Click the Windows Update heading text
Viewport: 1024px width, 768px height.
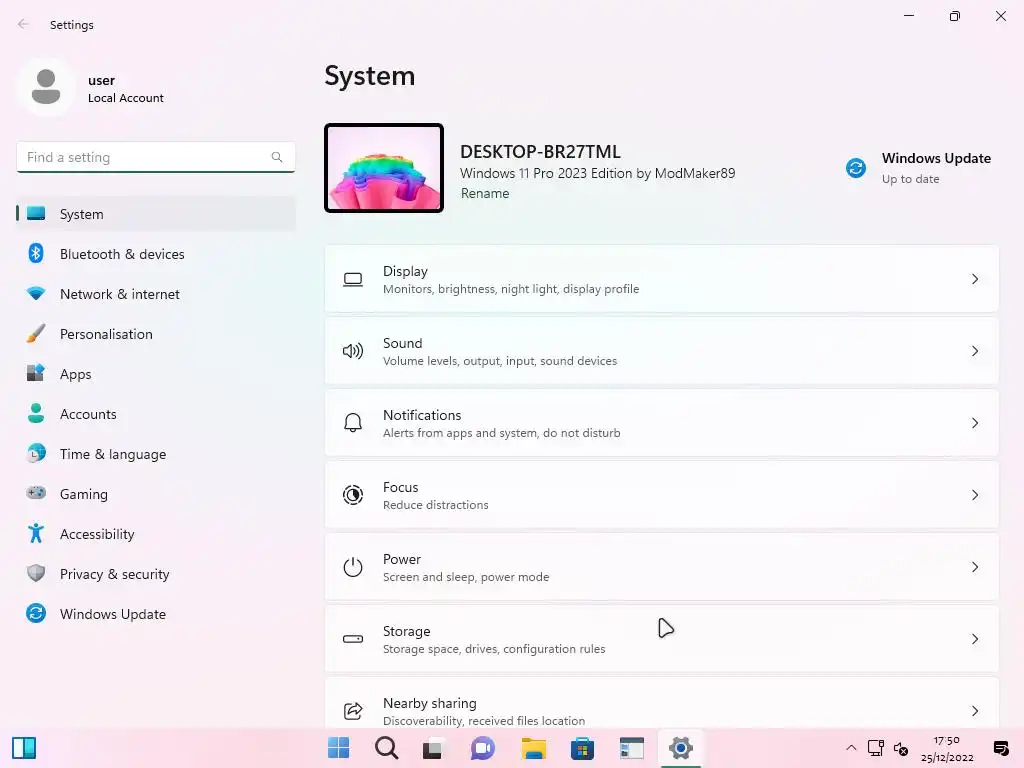pos(936,158)
